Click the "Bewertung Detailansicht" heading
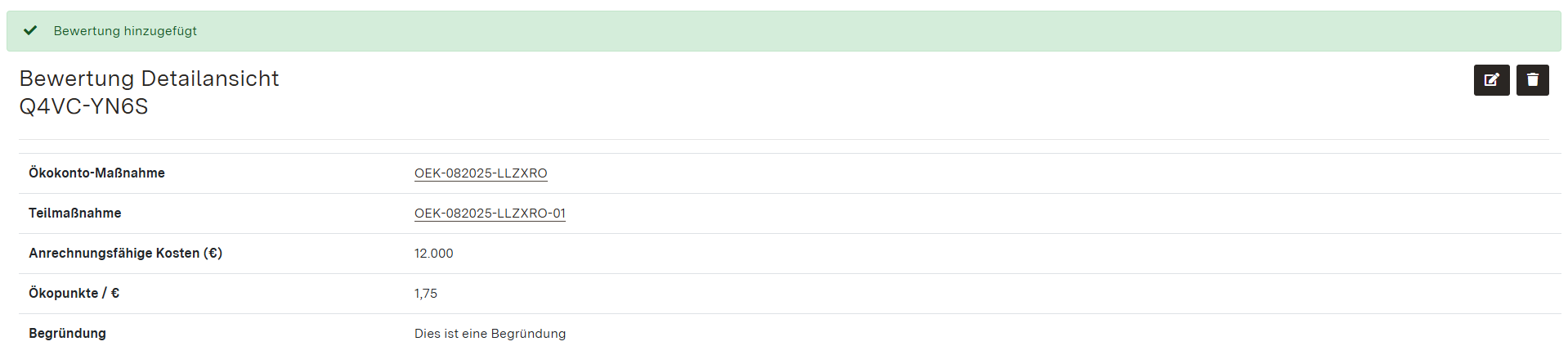The image size is (1568, 364). tap(149, 79)
